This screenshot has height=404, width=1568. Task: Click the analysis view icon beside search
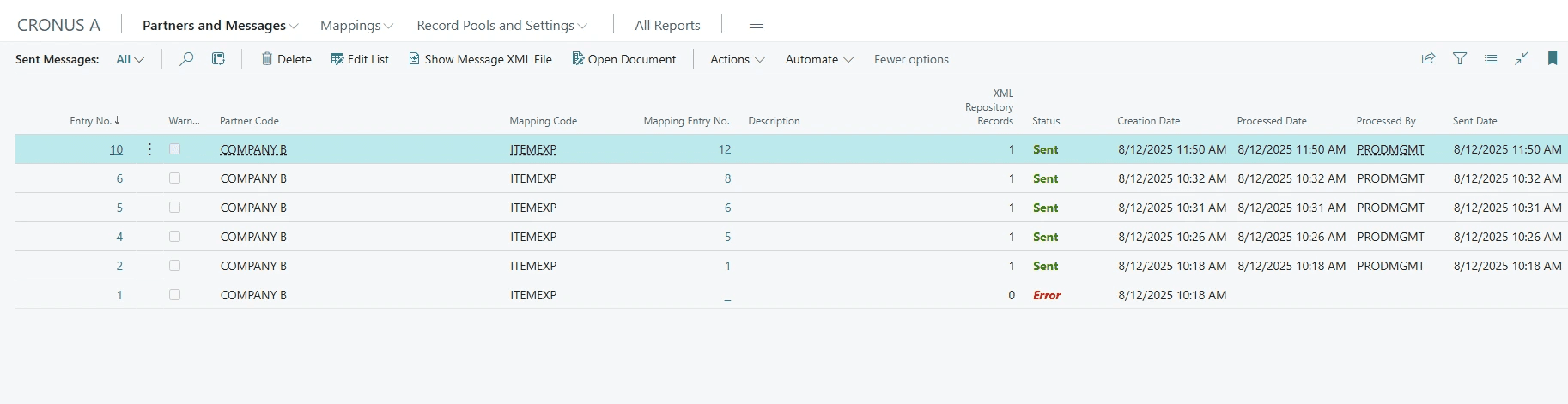coord(219,59)
